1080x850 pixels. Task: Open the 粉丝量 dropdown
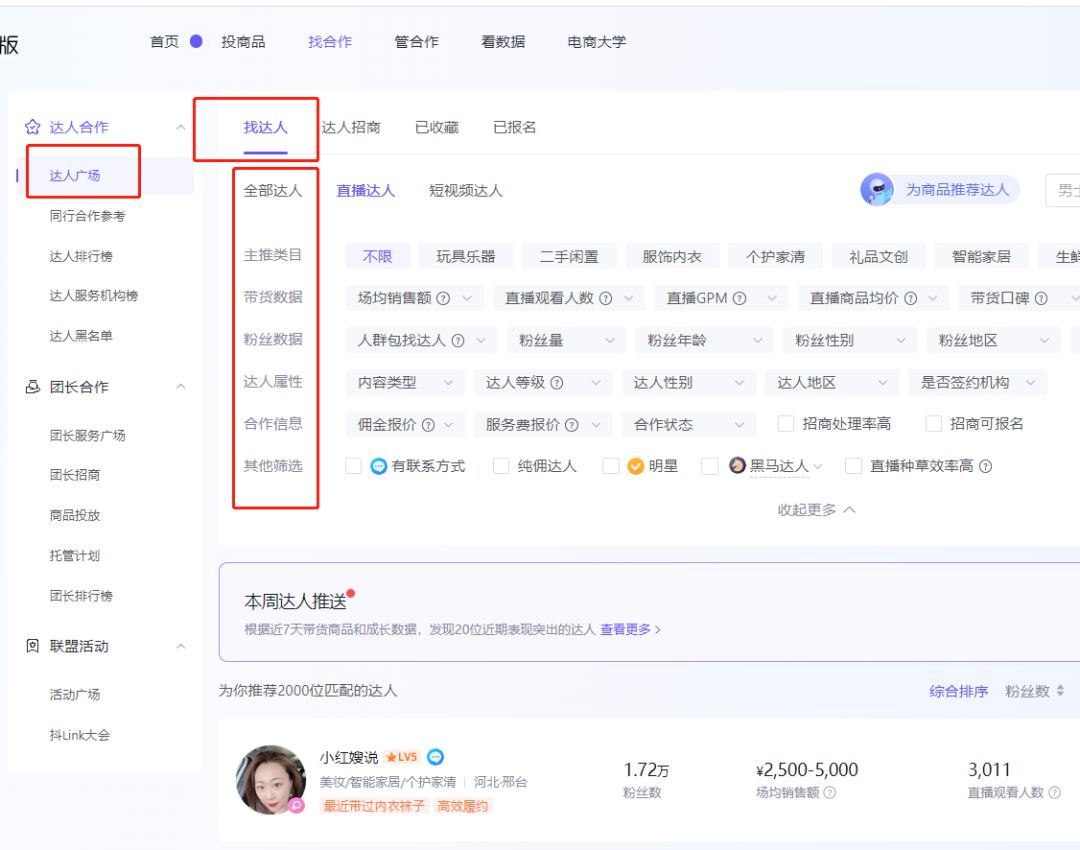pos(565,340)
